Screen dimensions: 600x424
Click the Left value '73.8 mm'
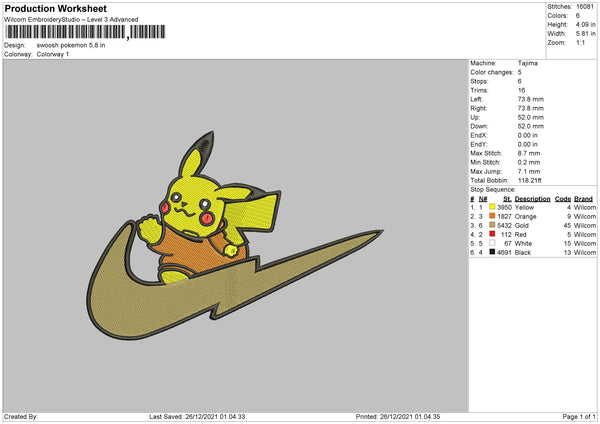point(531,99)
